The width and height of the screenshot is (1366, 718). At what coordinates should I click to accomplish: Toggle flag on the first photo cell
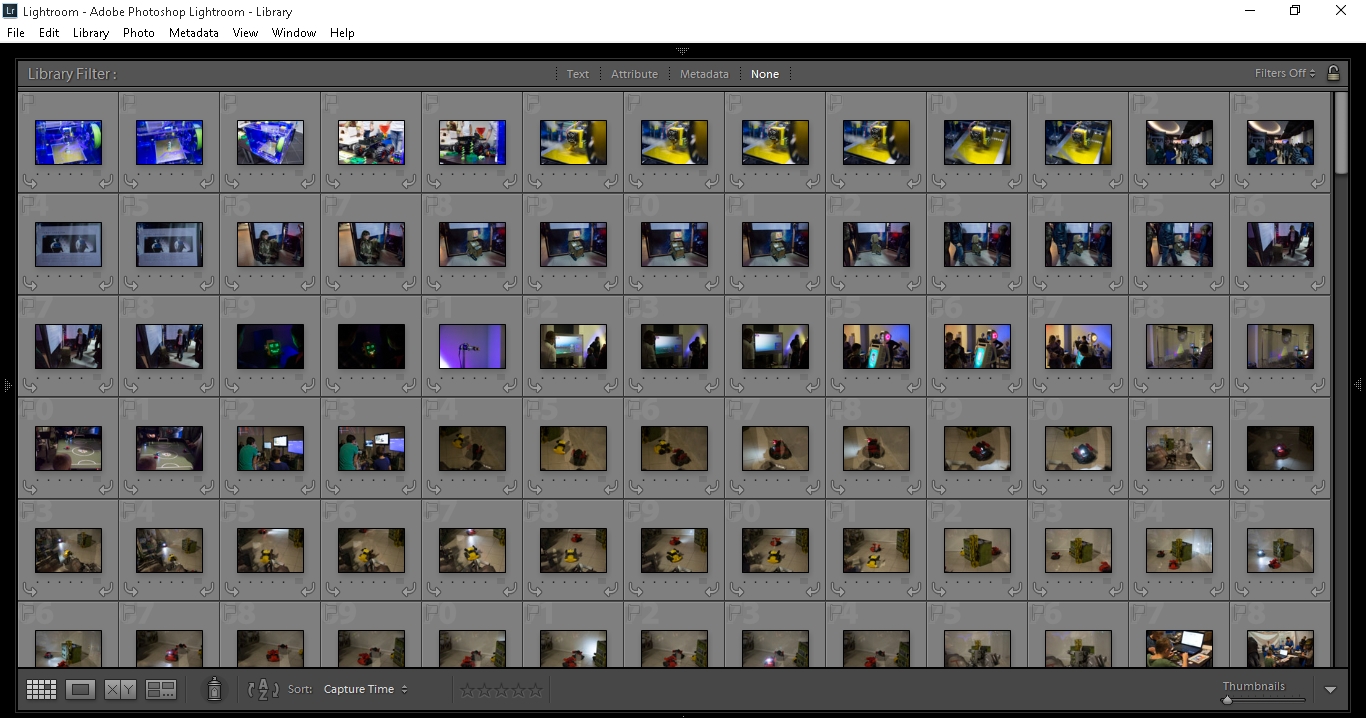point(28,101)
